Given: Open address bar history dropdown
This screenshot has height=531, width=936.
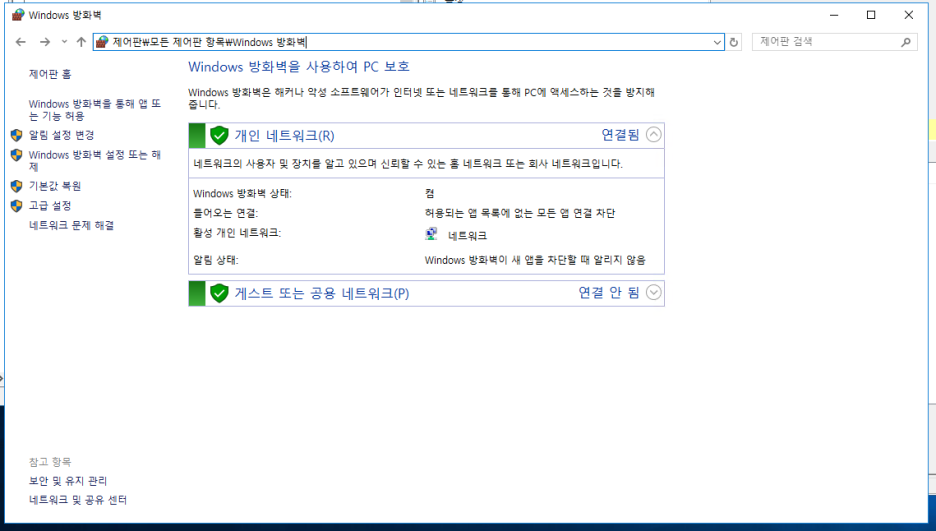Looking at the screenshot, I should click(x=717, y=42).
